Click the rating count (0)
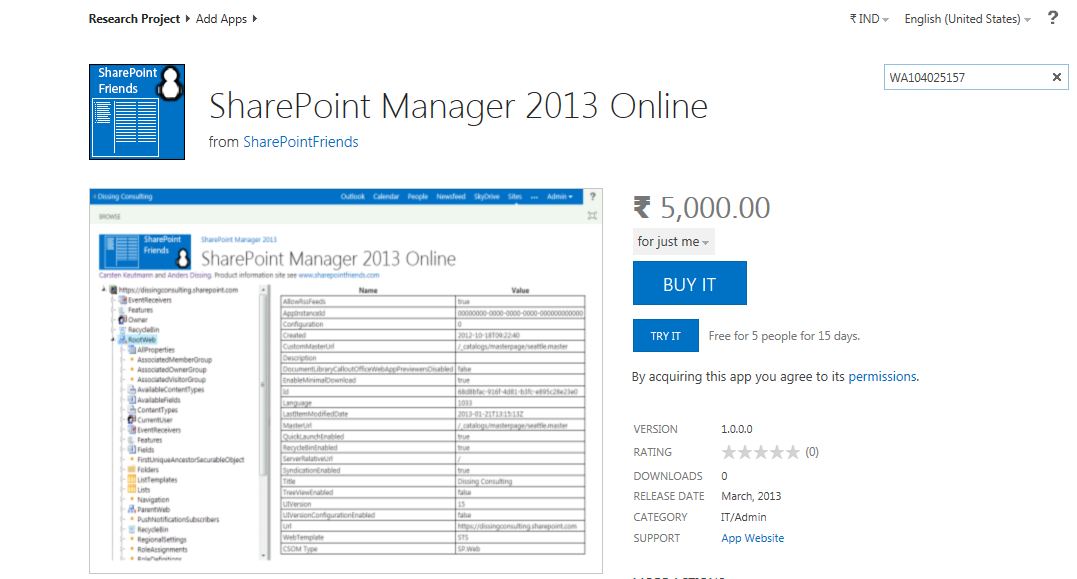The height and width of the screenshot is (579, 1077). coord(812,452)
